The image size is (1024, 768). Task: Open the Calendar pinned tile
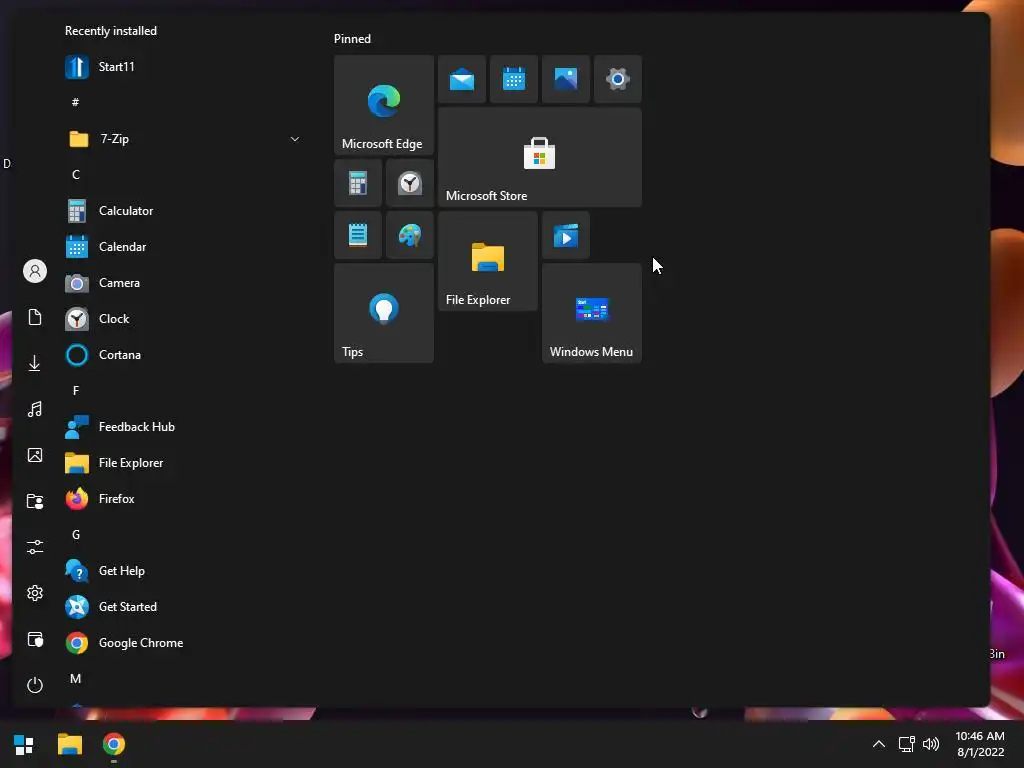click(x=514, y=79)
